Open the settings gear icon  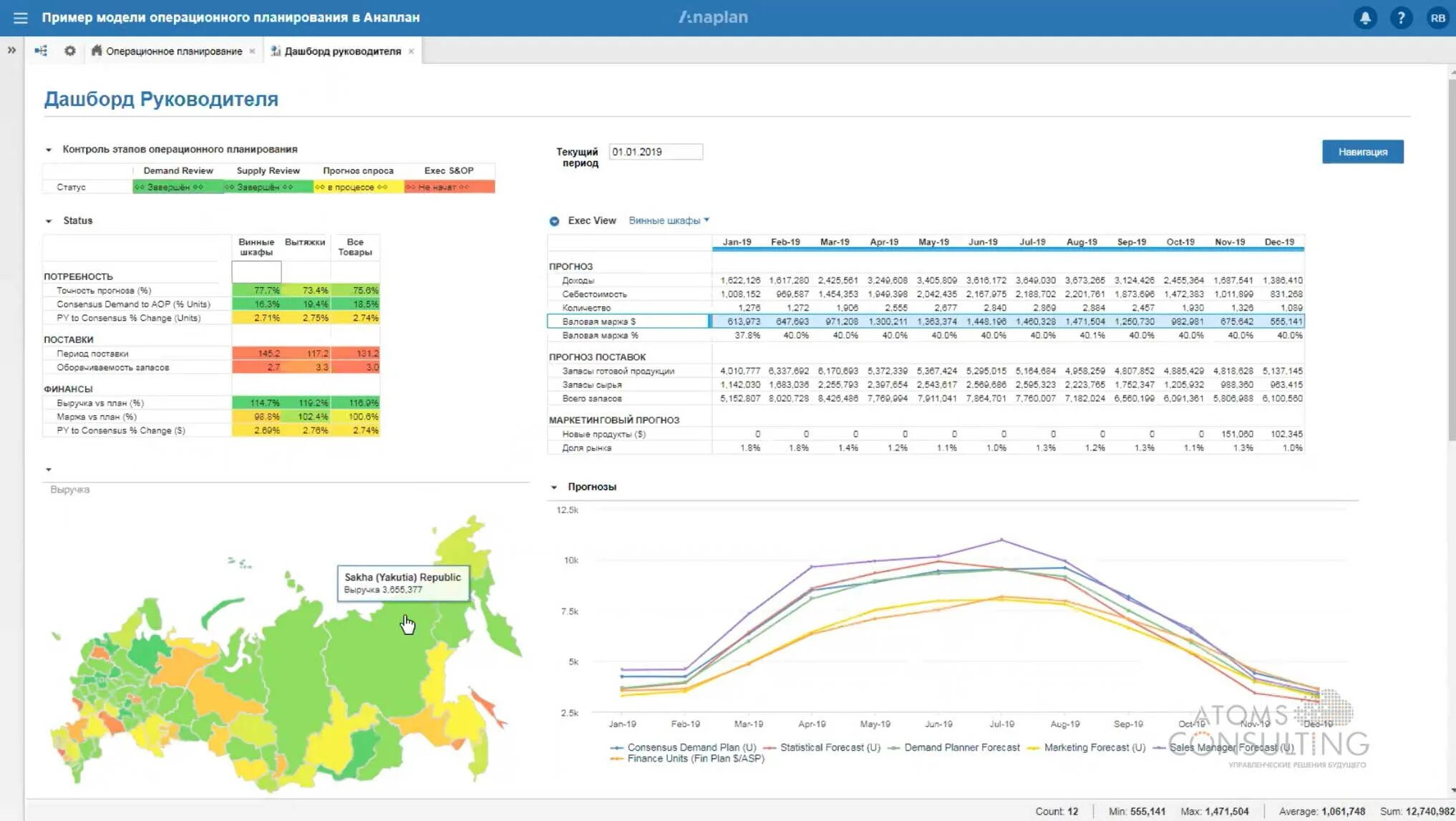pyautogui.click(x=69, y=51)
